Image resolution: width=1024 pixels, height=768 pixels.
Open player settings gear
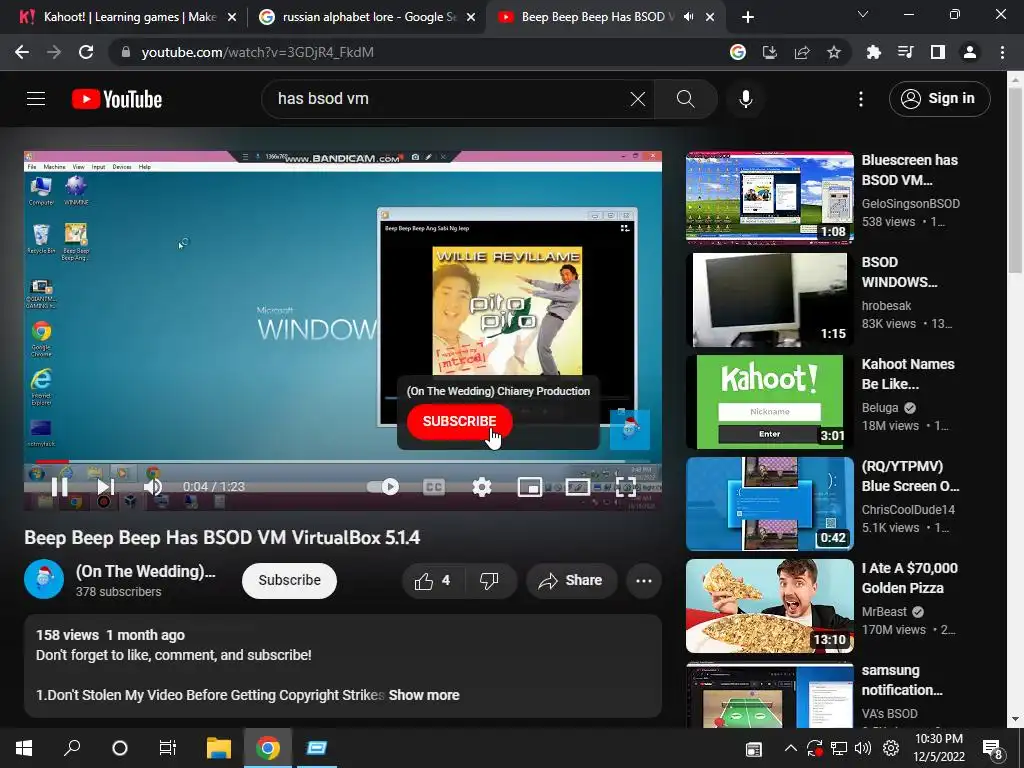482,487
